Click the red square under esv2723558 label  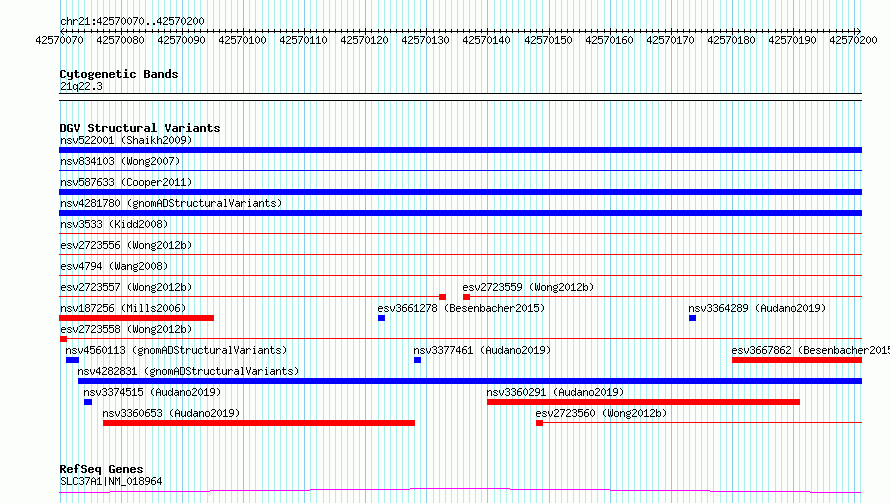coord(64,339)
